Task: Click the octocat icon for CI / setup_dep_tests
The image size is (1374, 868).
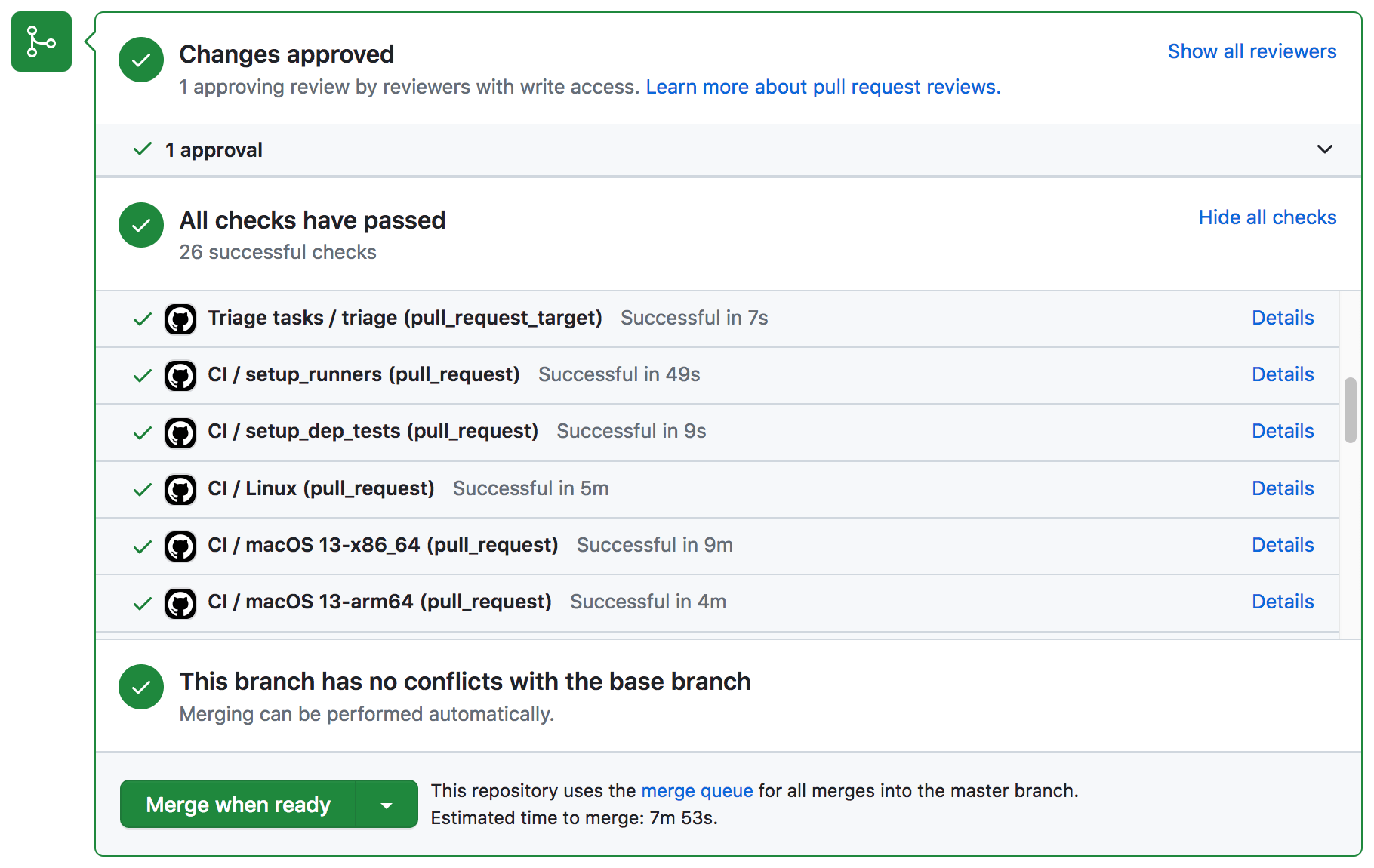Action: 180,432
